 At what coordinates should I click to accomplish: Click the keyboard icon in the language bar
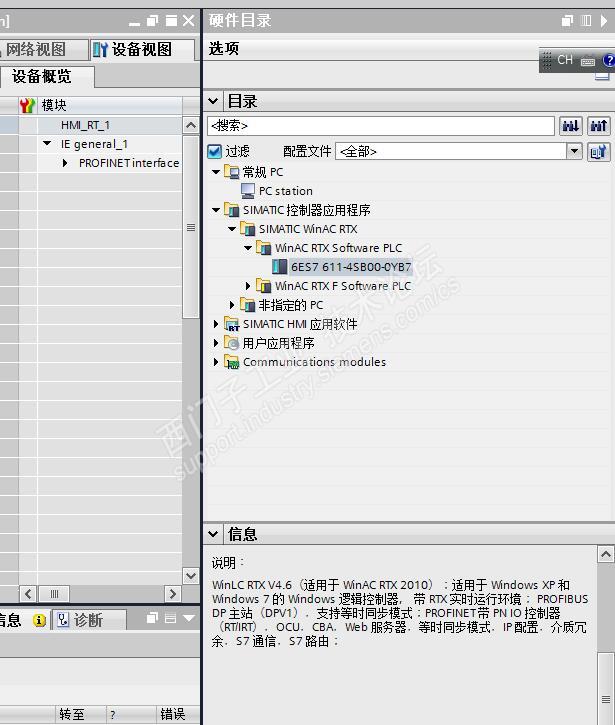(x=588, y=61)
